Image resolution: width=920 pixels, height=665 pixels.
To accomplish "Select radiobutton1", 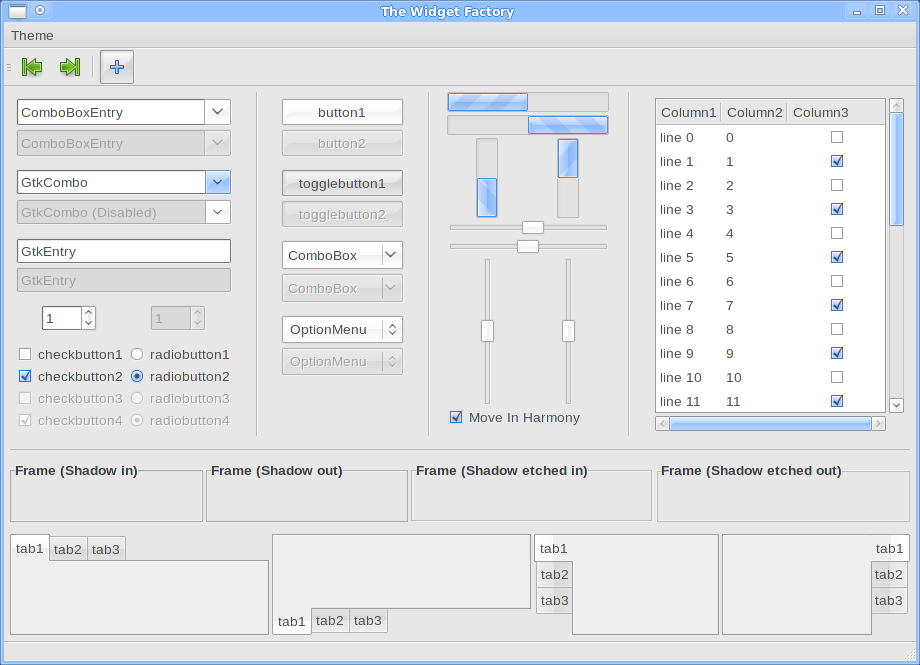I will click(x=137, y=355).
